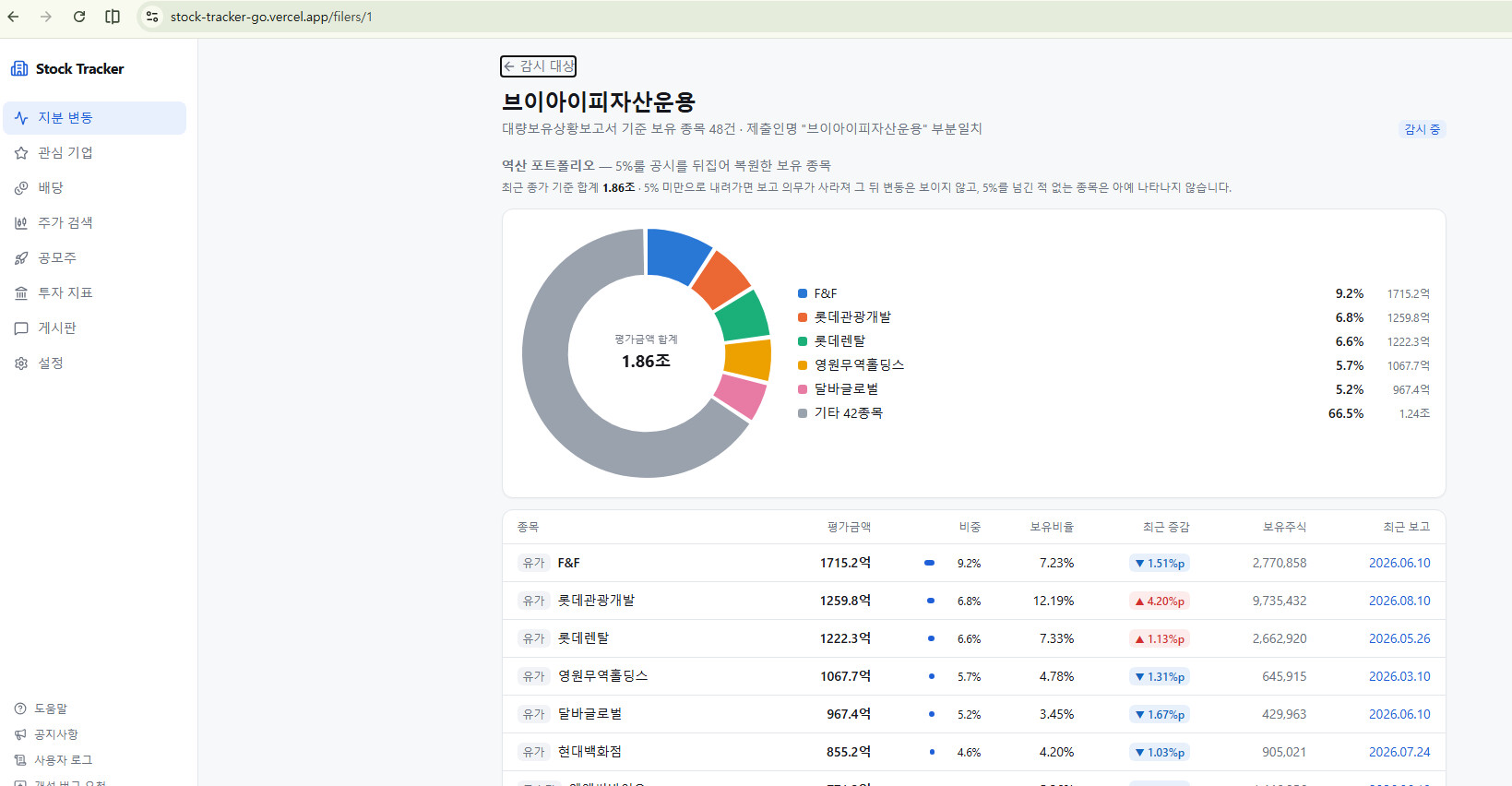The image size is (1512, 786).
Task: Open report dated 2026.07.24 for 현대백화점
Action: [1399, 752]
